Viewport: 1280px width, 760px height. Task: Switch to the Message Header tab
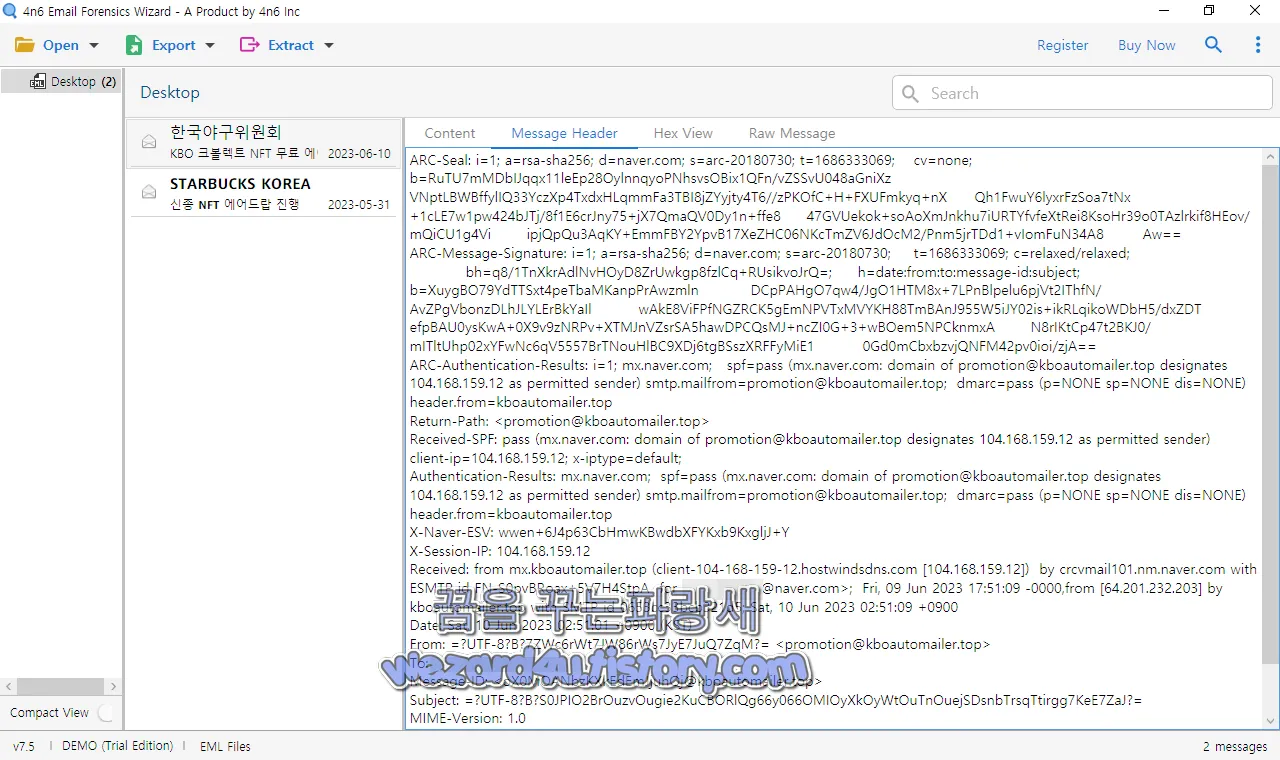[564, 133]
